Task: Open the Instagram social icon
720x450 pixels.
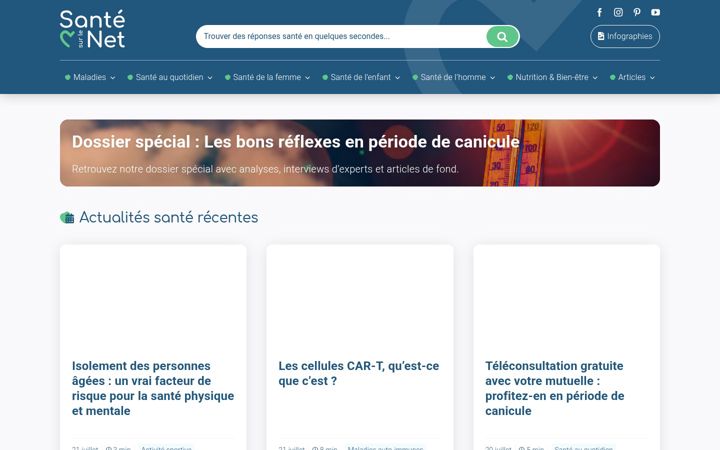Action: (x=618, y=12)
